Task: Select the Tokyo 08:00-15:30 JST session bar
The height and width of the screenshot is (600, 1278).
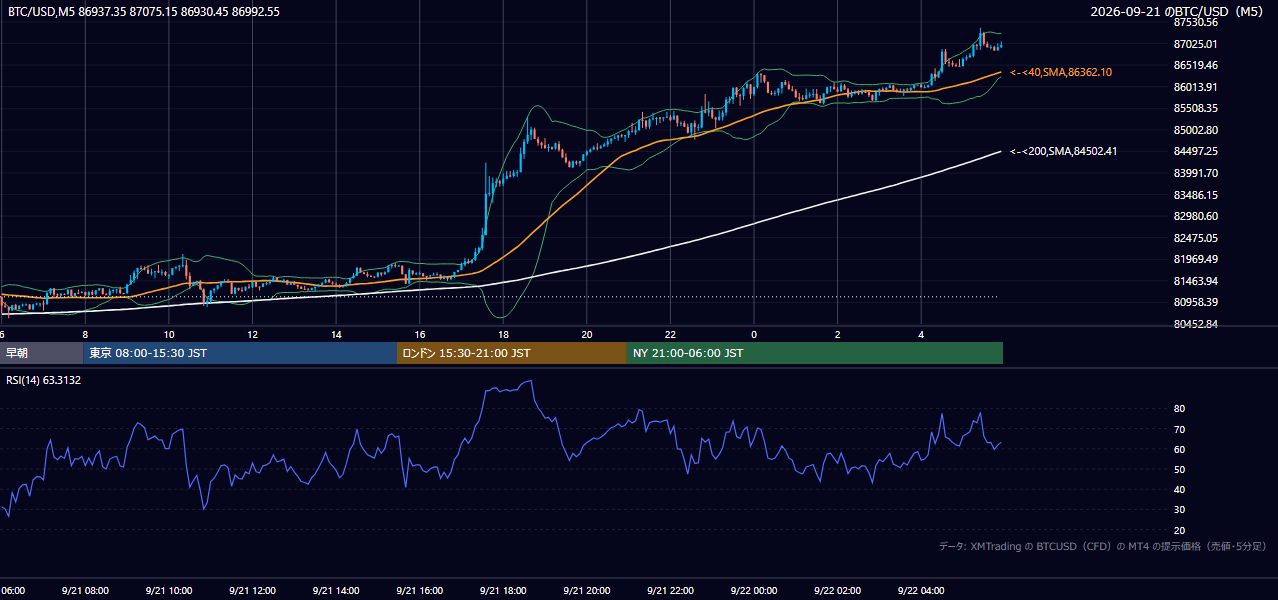Action: point(240,353)
